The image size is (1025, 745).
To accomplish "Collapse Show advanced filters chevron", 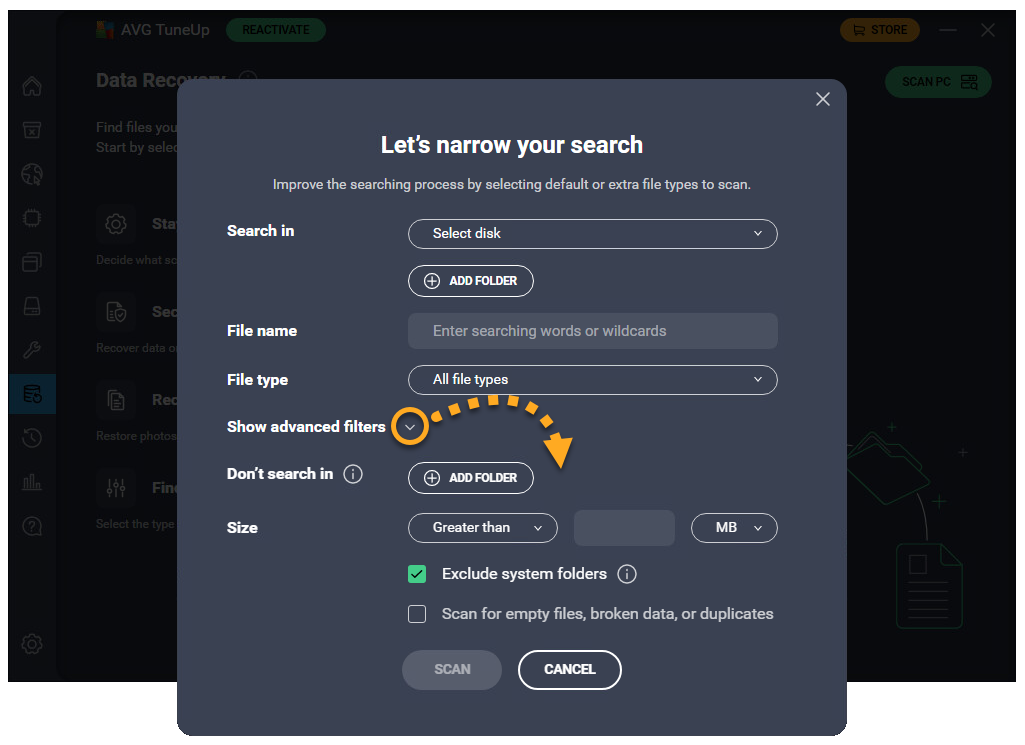I will 410,427.
